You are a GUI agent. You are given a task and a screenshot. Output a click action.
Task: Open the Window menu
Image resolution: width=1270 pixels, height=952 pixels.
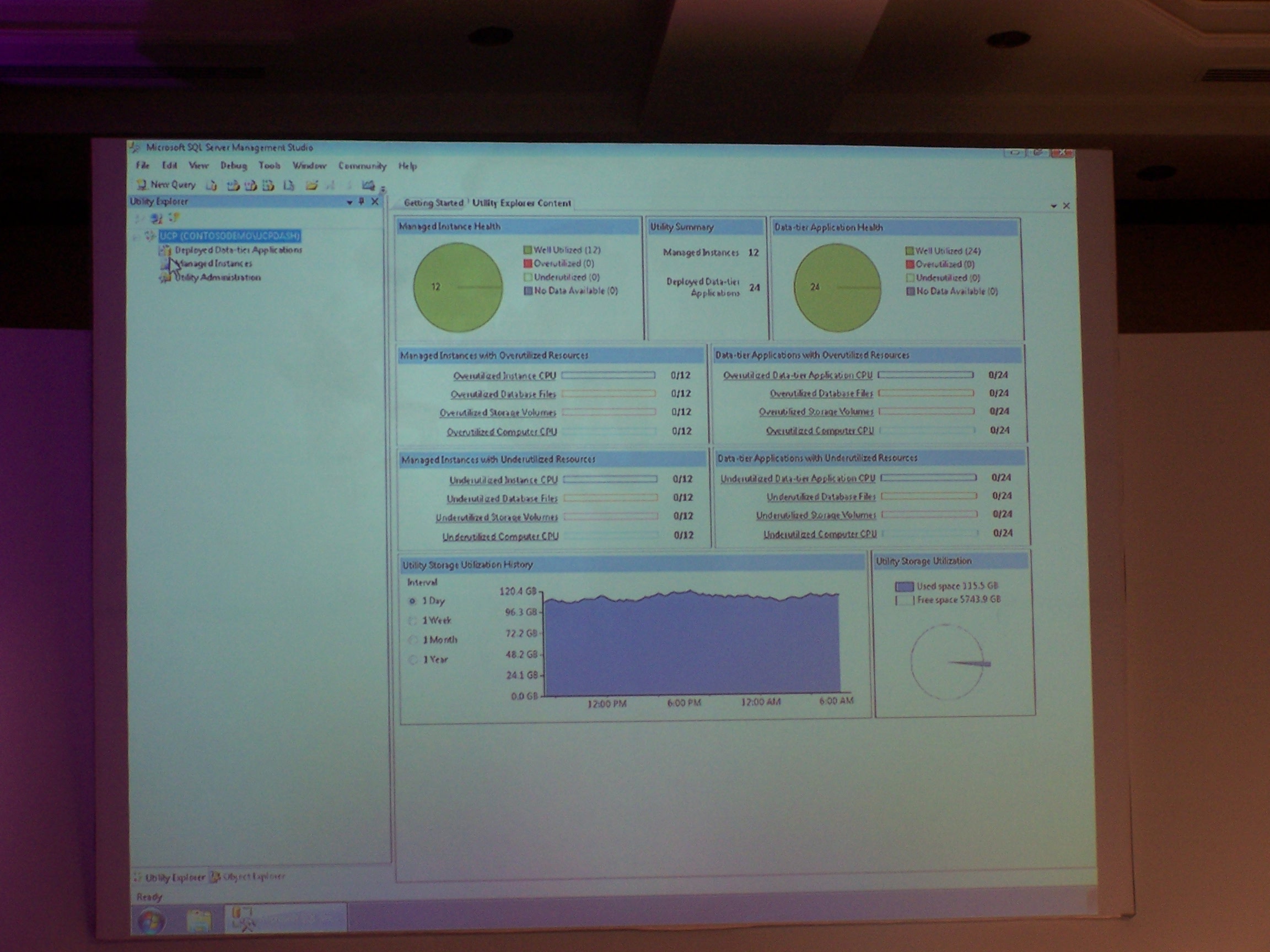pyautogui.click(x=309, y=166)
